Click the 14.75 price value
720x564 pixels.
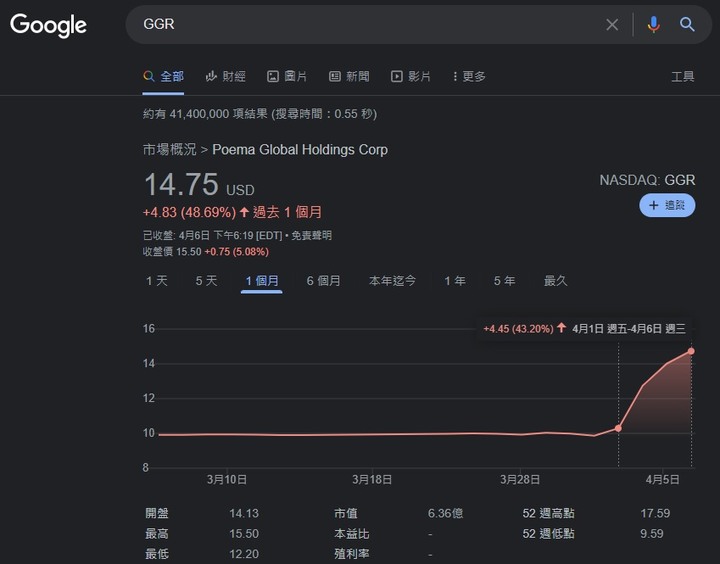[181, 184]
